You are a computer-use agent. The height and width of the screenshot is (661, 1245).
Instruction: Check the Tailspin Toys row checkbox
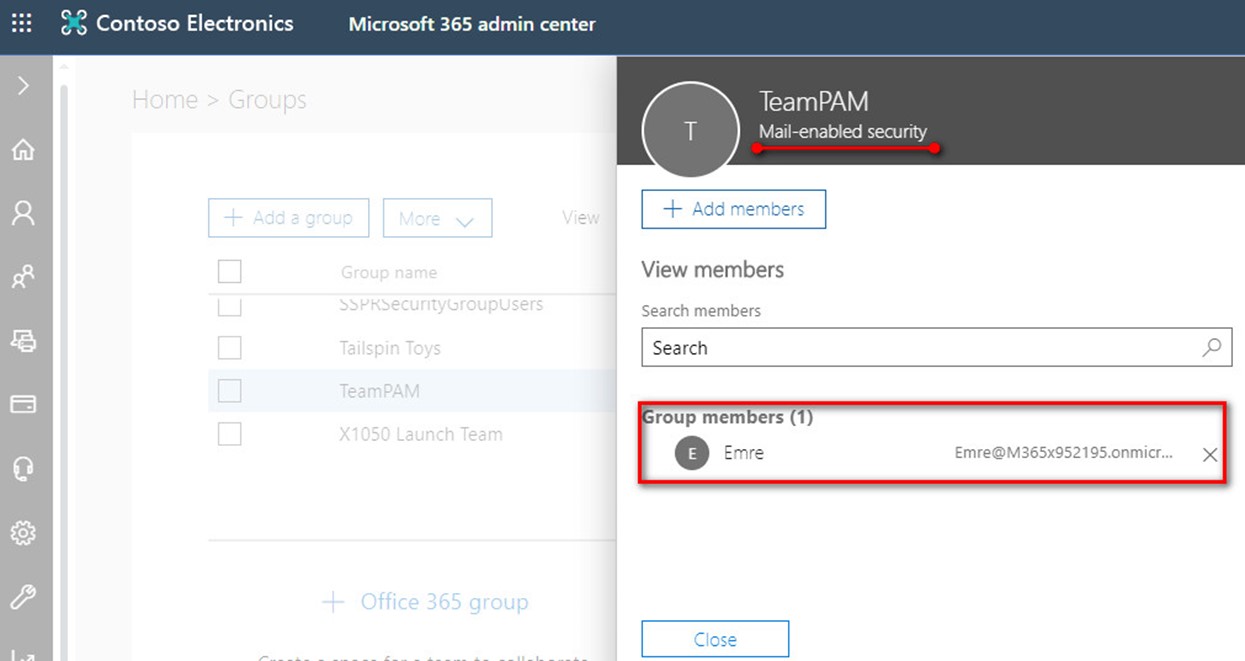[229, 348]
